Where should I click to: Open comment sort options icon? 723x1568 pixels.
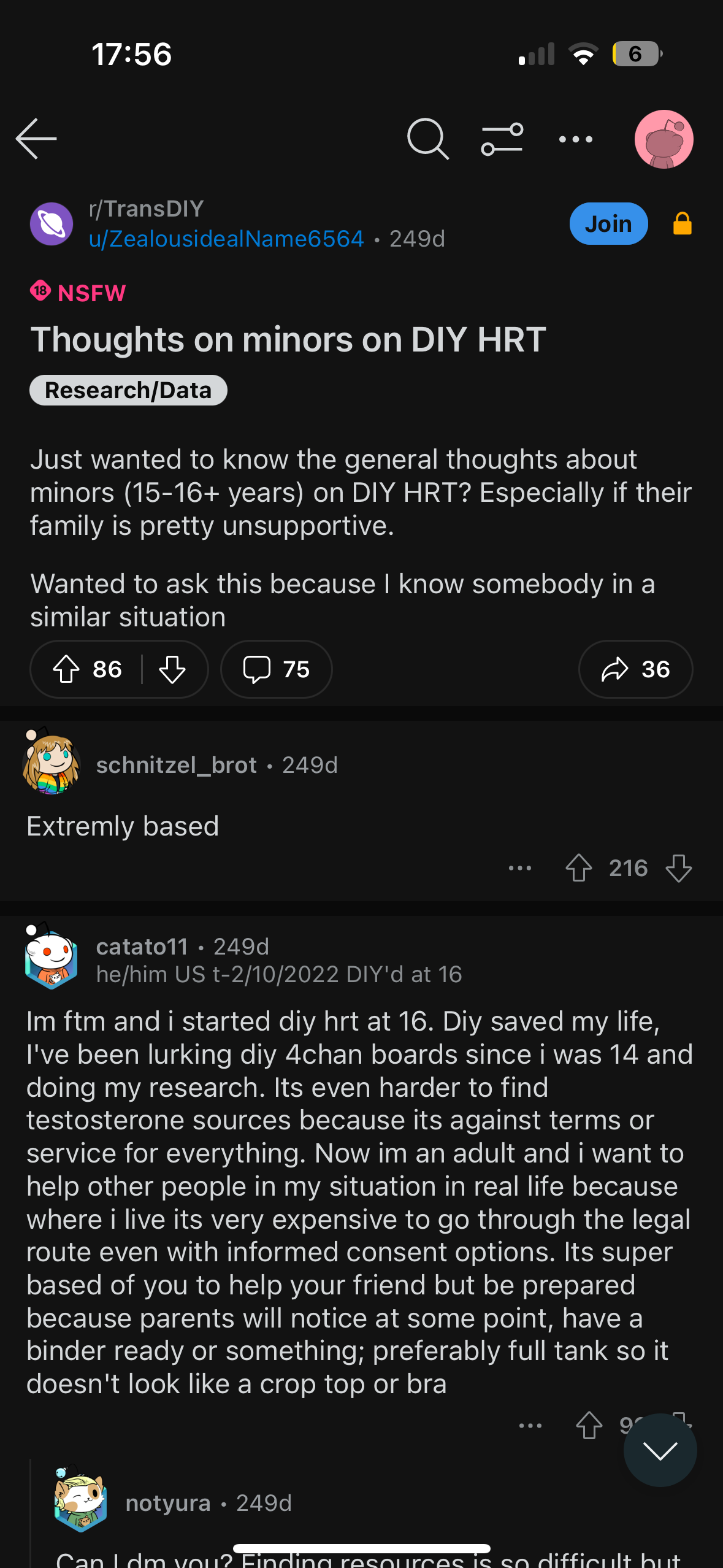click(502, 139)
